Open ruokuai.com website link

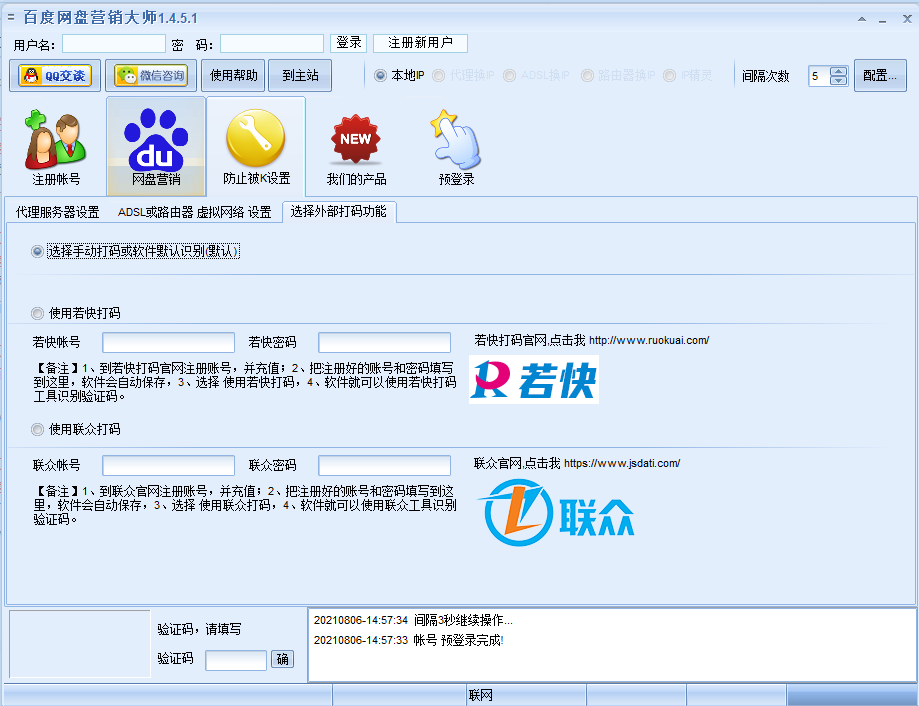point(649,340)
